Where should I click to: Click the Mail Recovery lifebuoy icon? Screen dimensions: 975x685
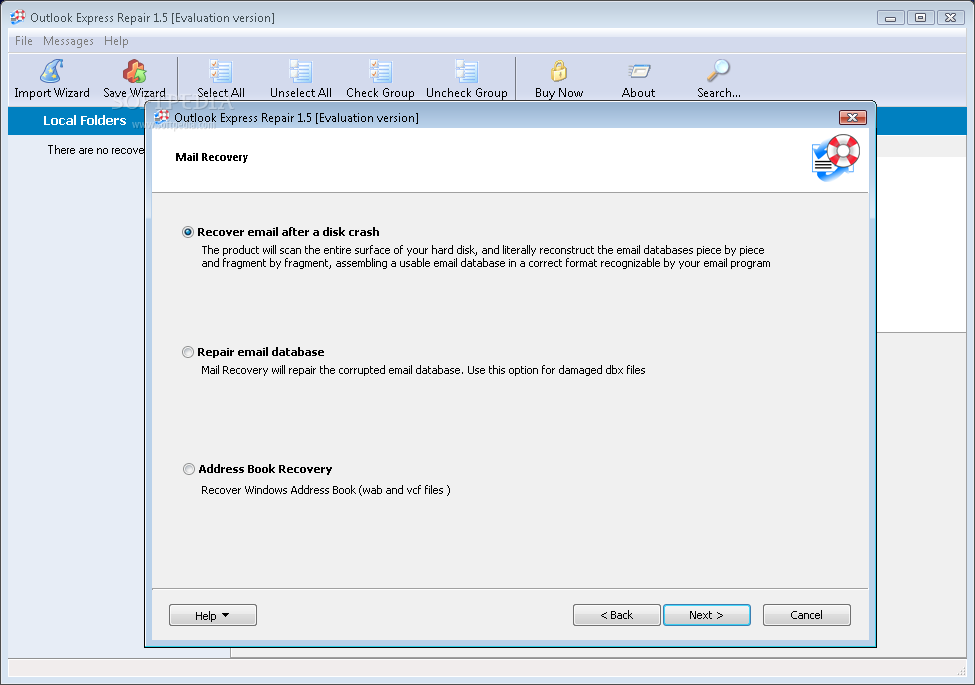836,157
